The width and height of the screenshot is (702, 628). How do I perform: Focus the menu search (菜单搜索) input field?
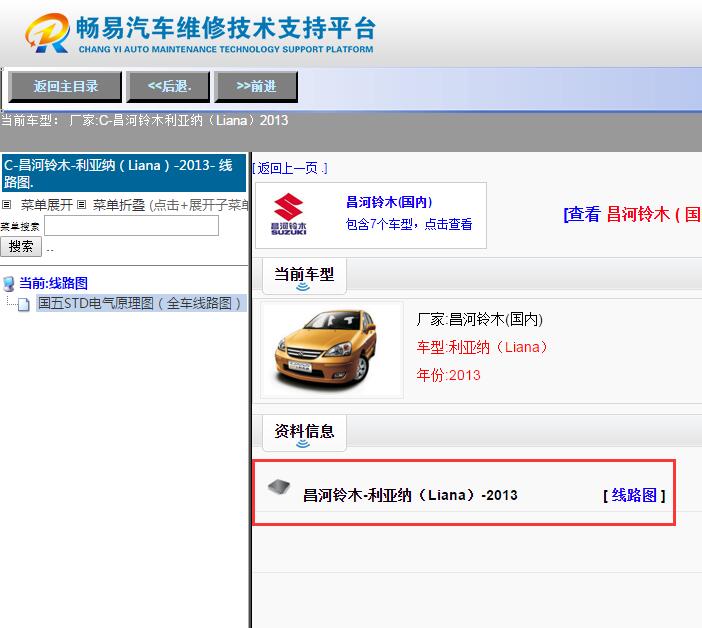coord(132,226)
